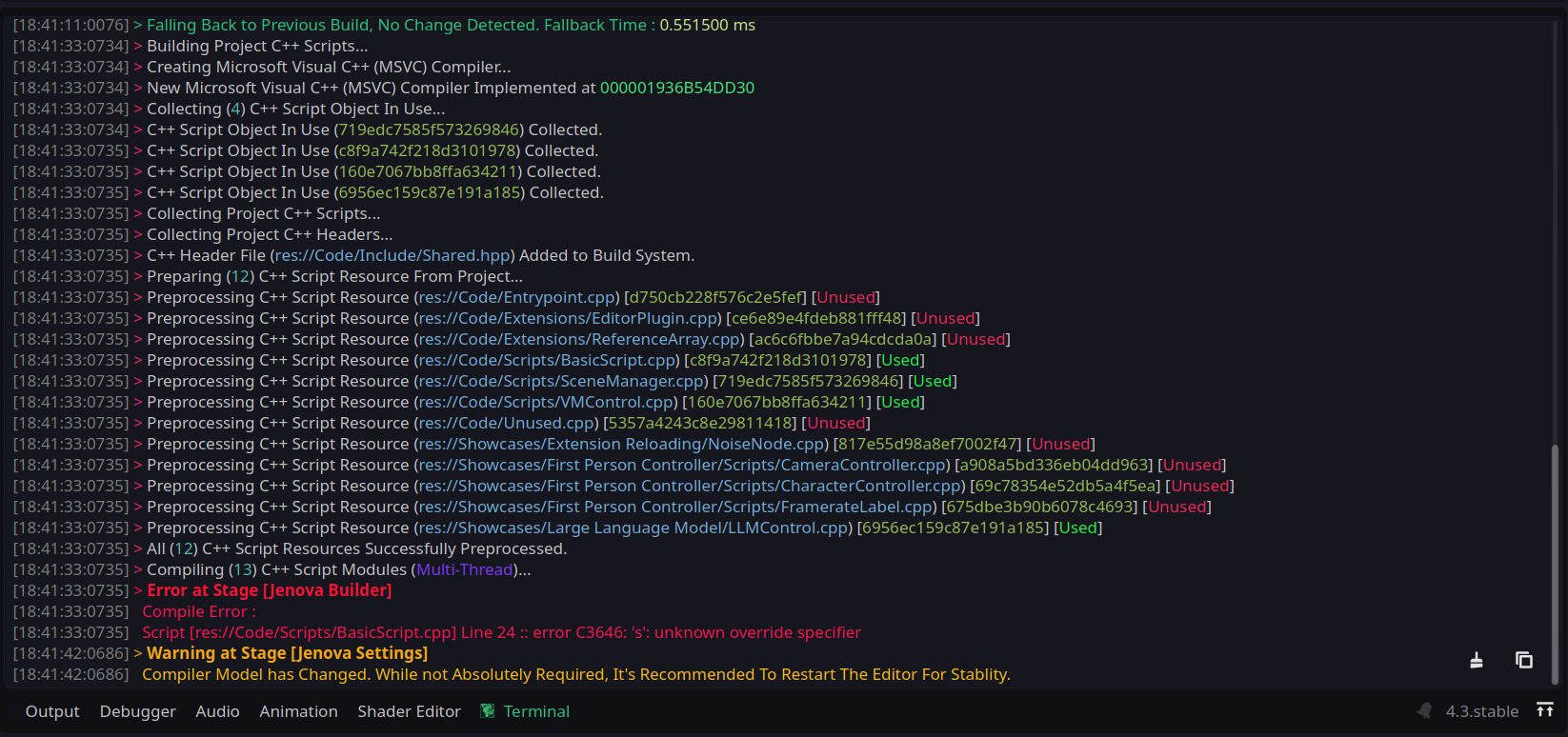Viewport: 1568px width, 737px height.
Task: Click 'Creating Microsoft Visual C++ (MSVC) Compiler...' line
Action: coord(329,67)
